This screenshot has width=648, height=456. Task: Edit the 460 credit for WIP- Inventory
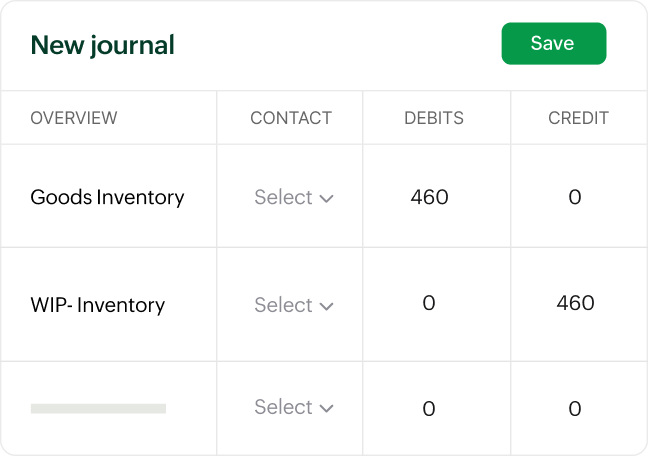point(575,303)
